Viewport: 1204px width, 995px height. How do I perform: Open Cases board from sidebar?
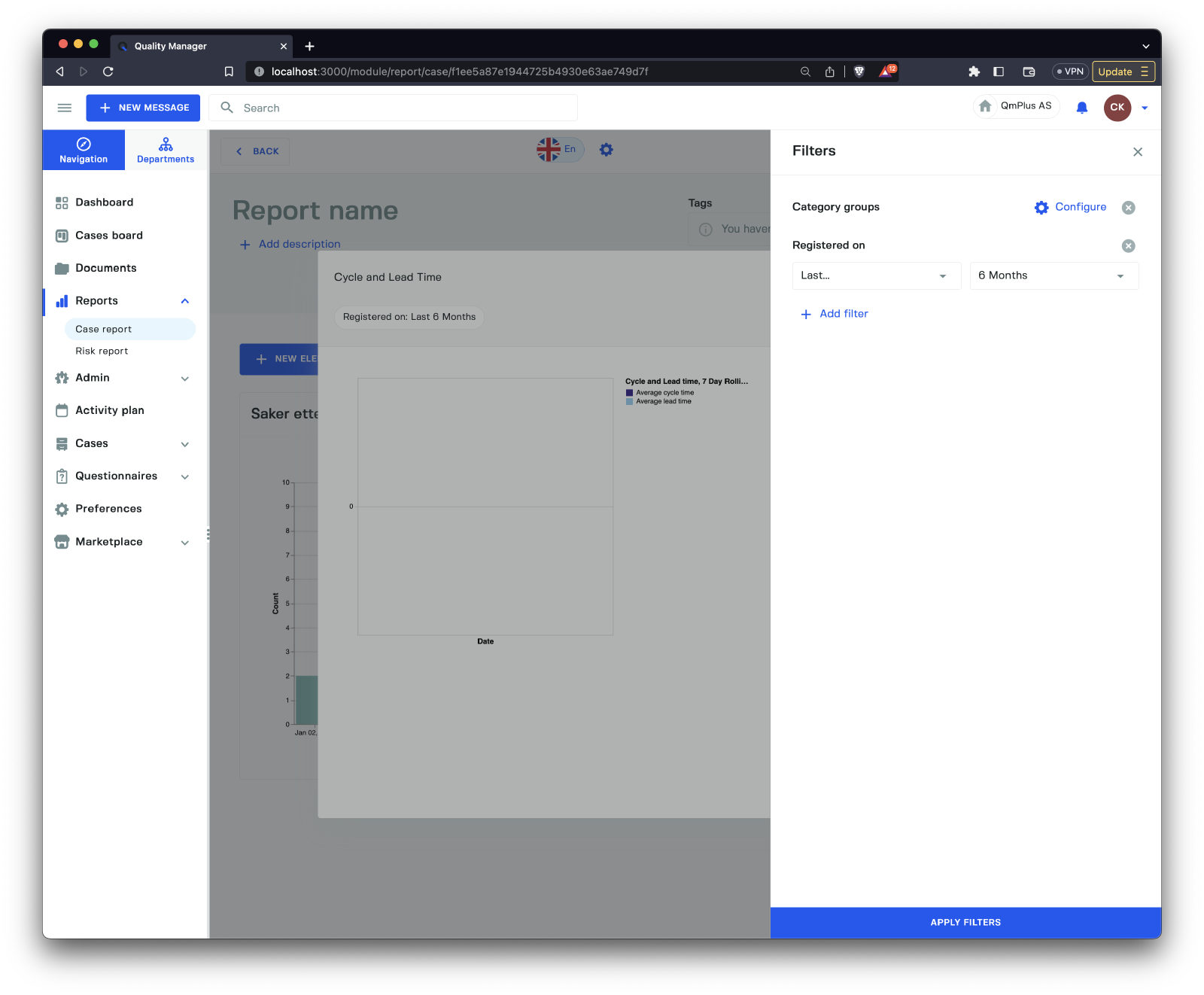pyautogui.click(x=108, y=236)
